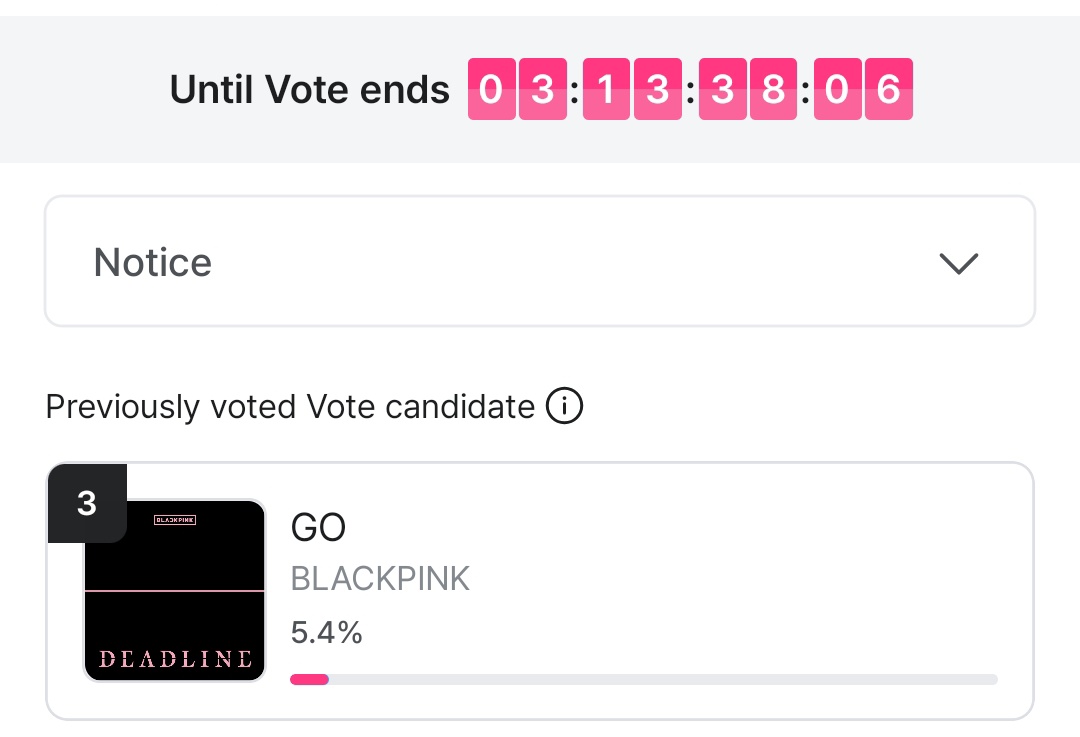Image resolution: width=1080 pixels, height=737 pixels.
Task: Click the last countdown digit 6
Action: click(x=888, y=90)
